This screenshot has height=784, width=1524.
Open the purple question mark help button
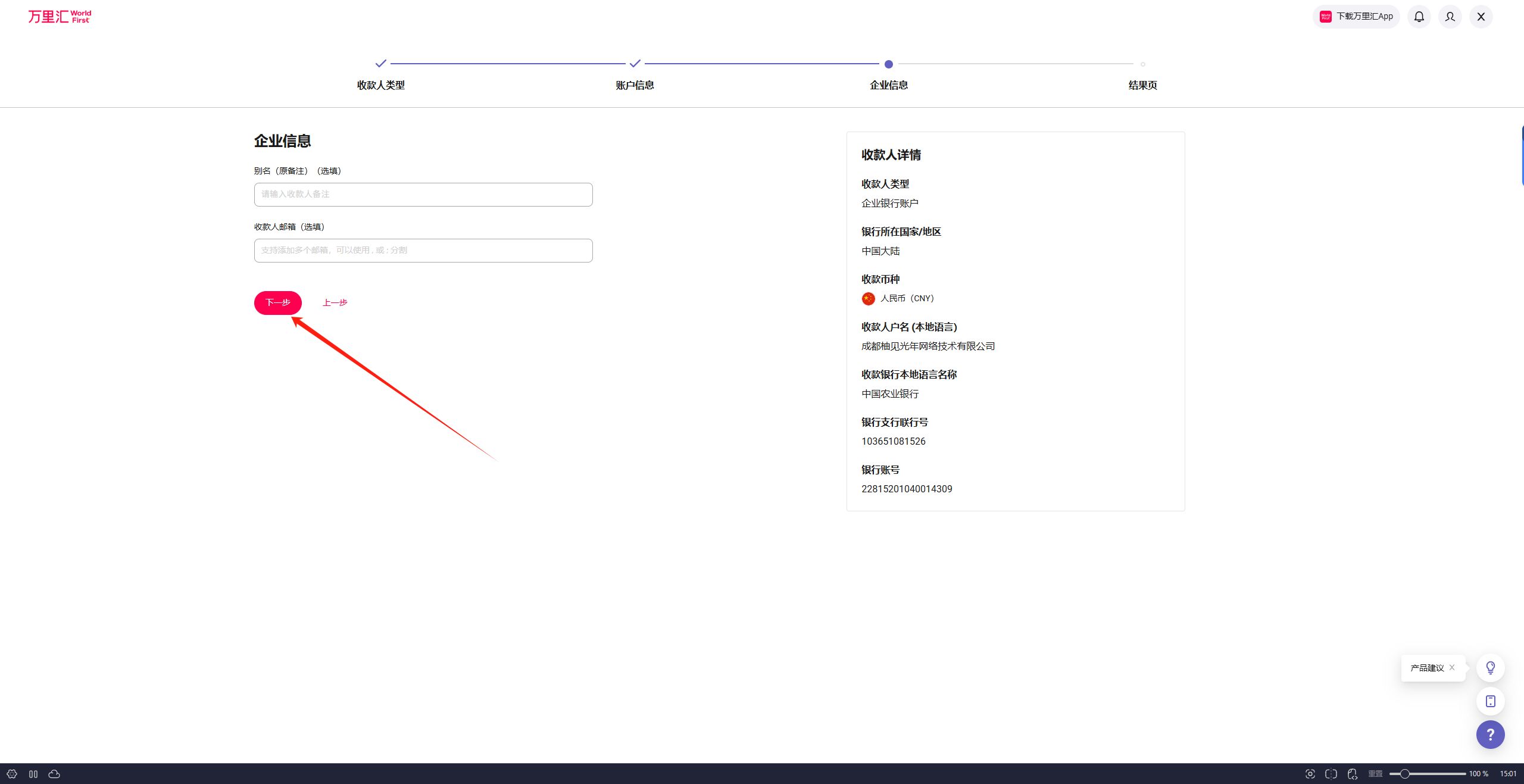coord(1490,735)
